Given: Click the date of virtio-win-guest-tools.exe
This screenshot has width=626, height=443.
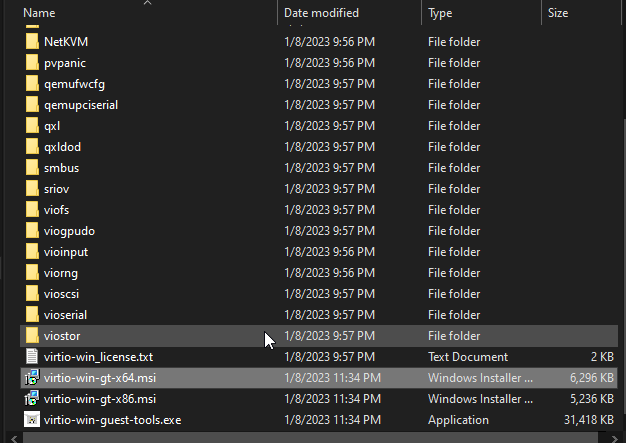Looking at the screenshot, I should coord(333,420).
